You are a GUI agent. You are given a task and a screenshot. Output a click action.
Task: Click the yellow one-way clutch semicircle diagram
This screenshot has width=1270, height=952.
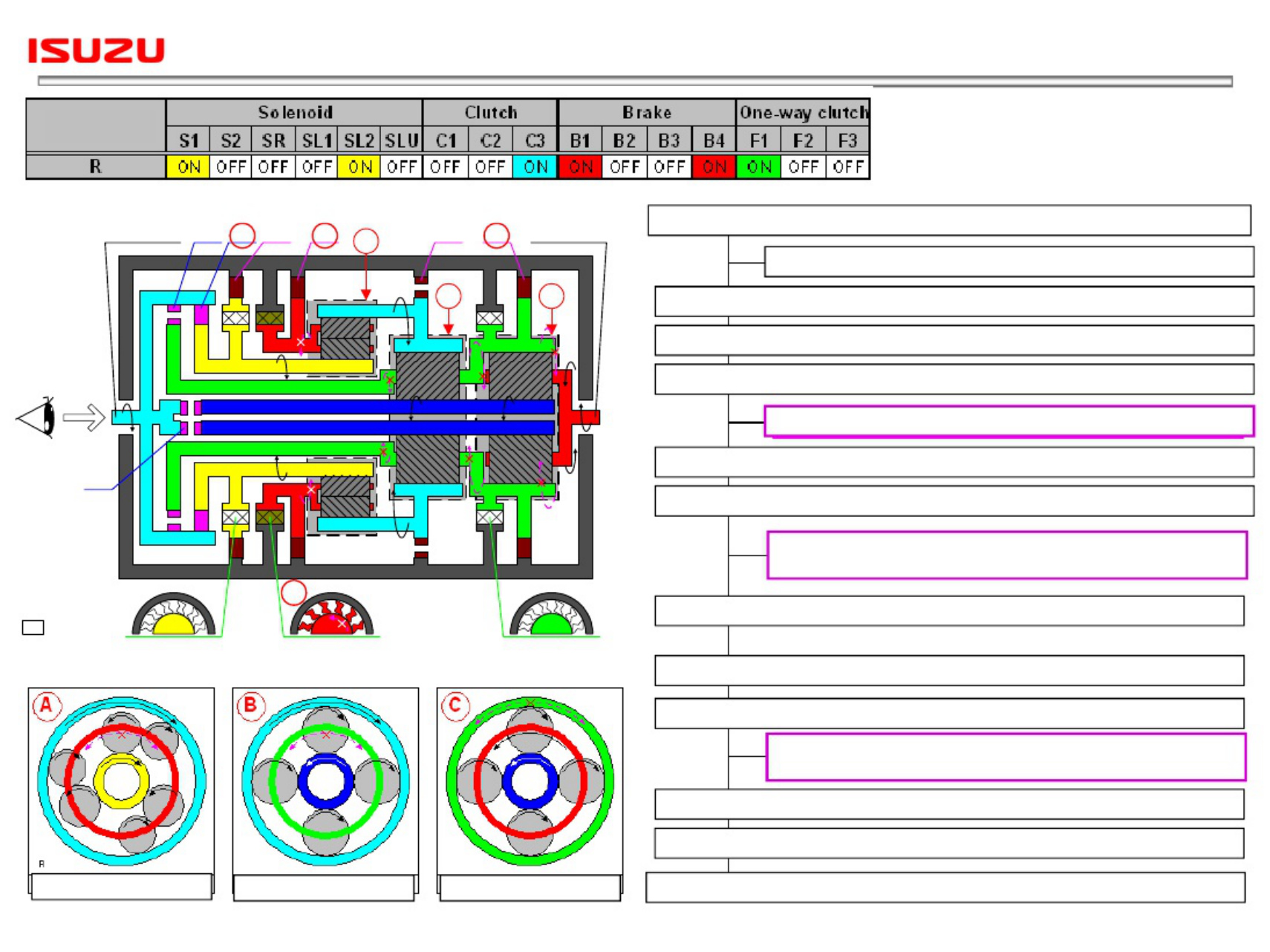[x=174, y=614]
